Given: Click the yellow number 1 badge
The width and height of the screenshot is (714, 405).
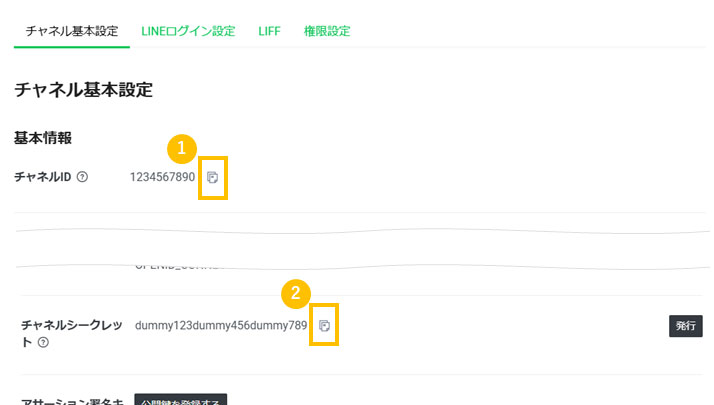Looking at the screenshot, I should pyautogui.click(x=181, y=148).
